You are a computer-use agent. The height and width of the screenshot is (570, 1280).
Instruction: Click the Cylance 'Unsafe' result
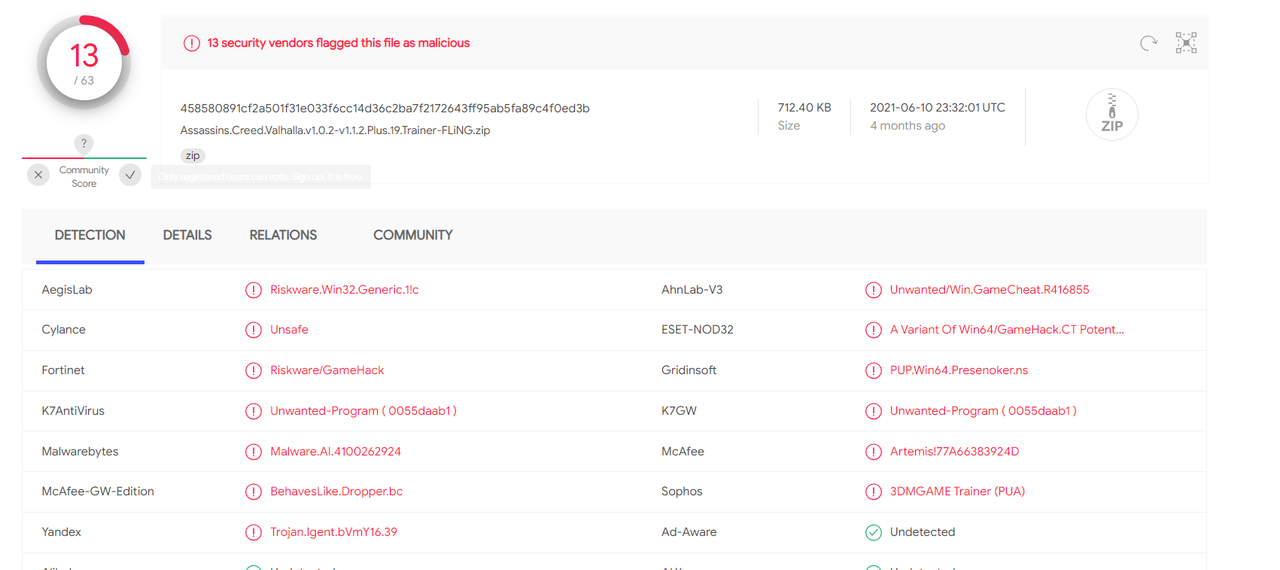(x=289, y=330)
